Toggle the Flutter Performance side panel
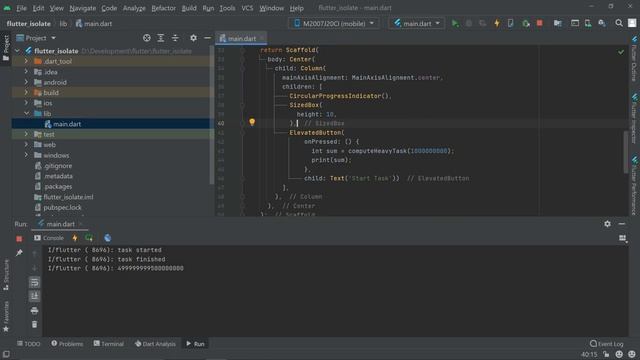This screenshot has width=640, height=360. click(x=634, y=185)
